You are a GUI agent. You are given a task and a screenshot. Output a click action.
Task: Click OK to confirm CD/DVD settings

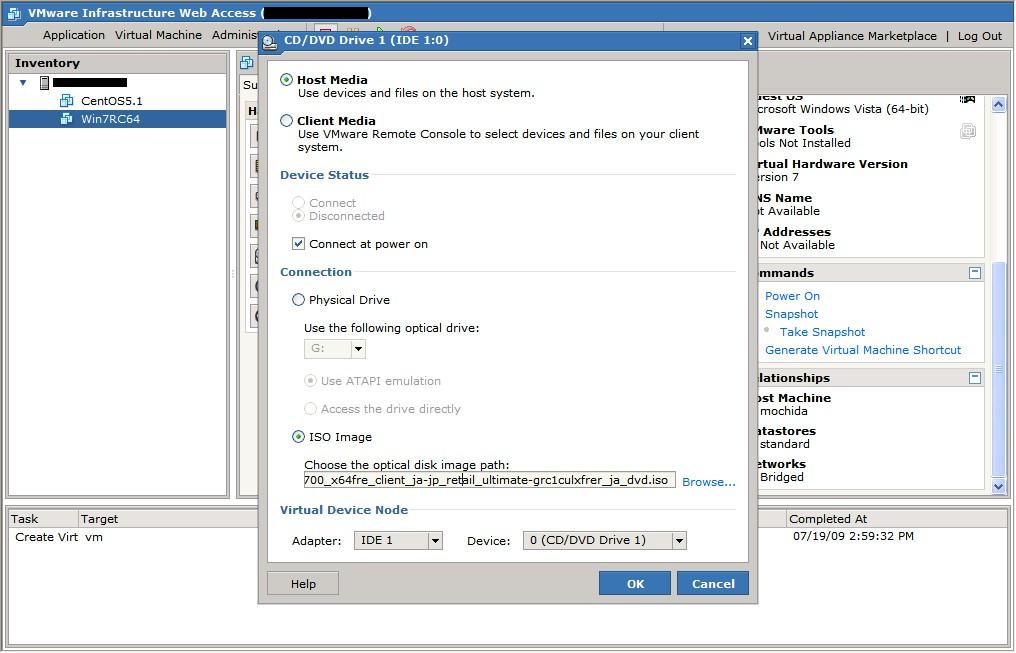point(635,583)
